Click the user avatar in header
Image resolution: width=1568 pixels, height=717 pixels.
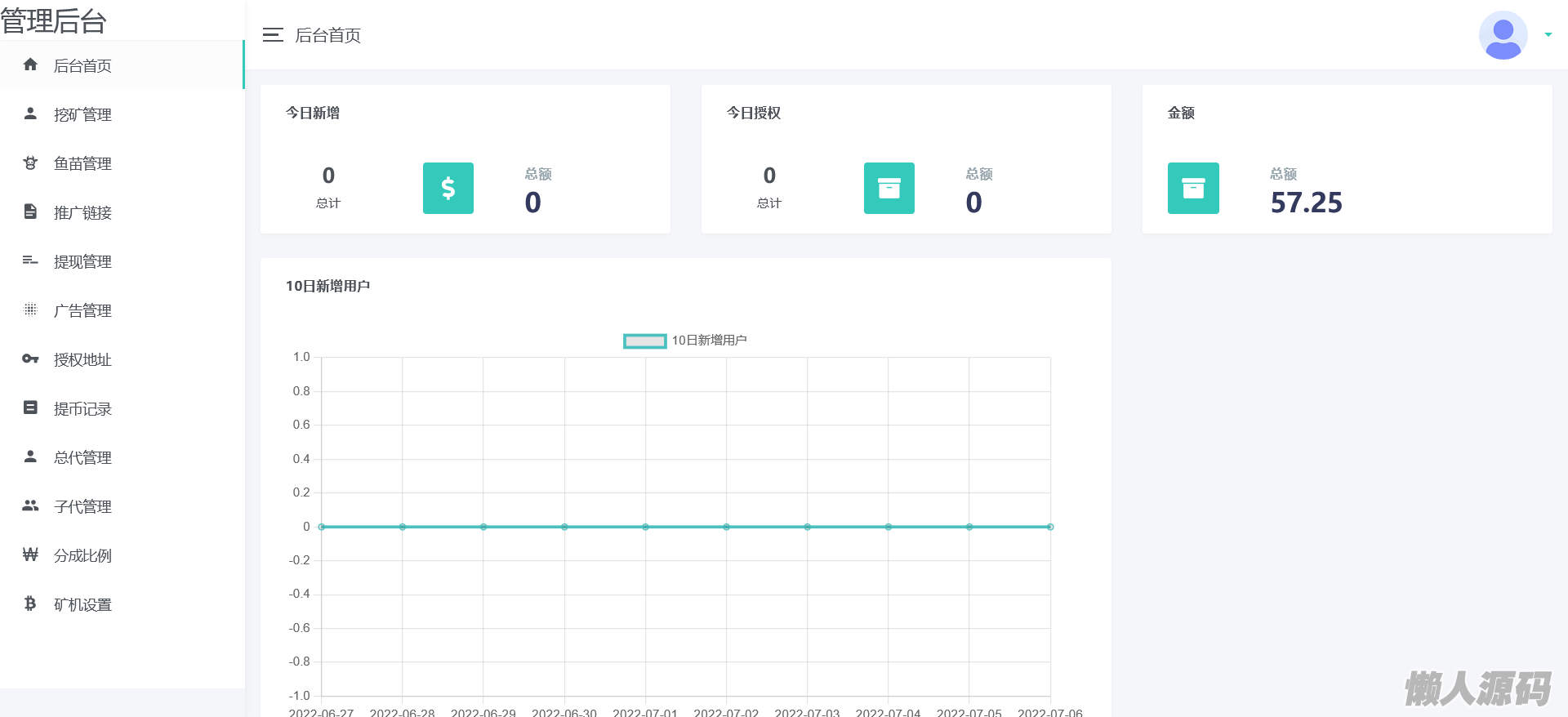(1502, 35)
